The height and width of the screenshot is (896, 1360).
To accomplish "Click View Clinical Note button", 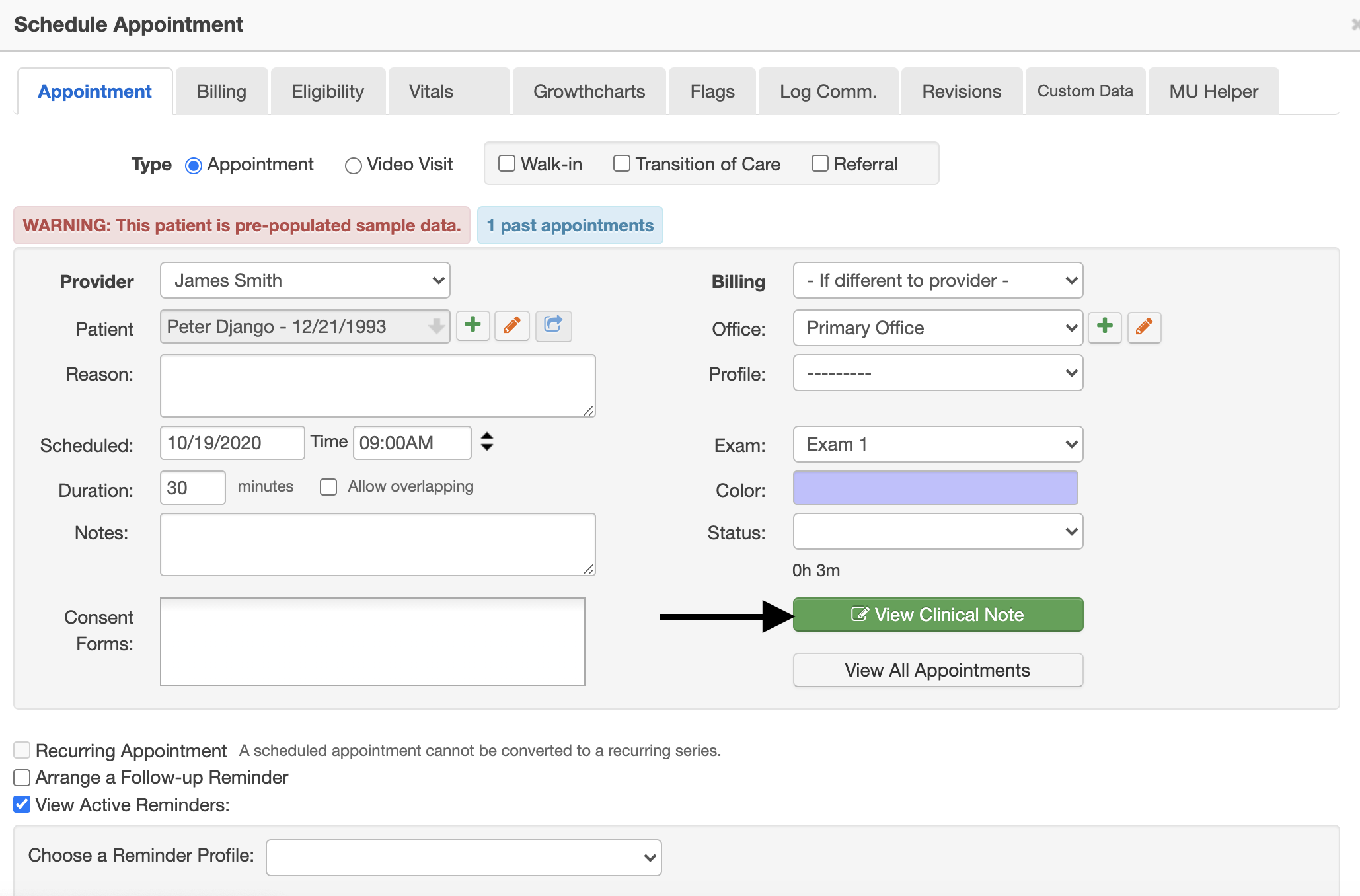I will 938,615.
